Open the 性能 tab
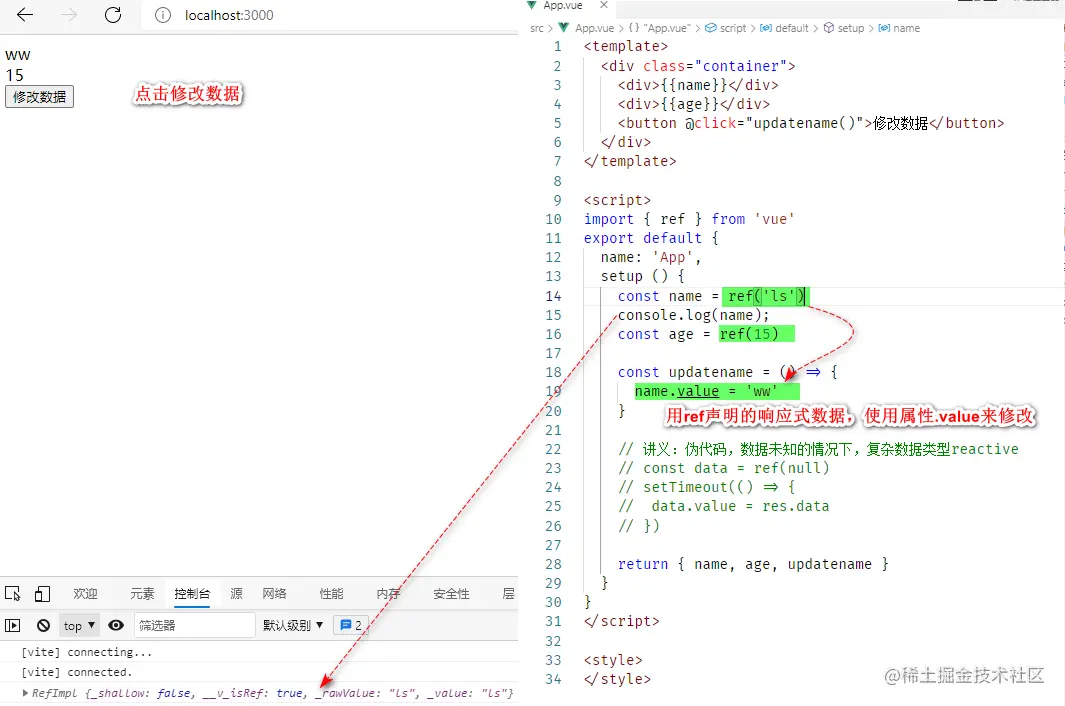The height and width of the screenshot is (706, 1065). pos(331,594)
